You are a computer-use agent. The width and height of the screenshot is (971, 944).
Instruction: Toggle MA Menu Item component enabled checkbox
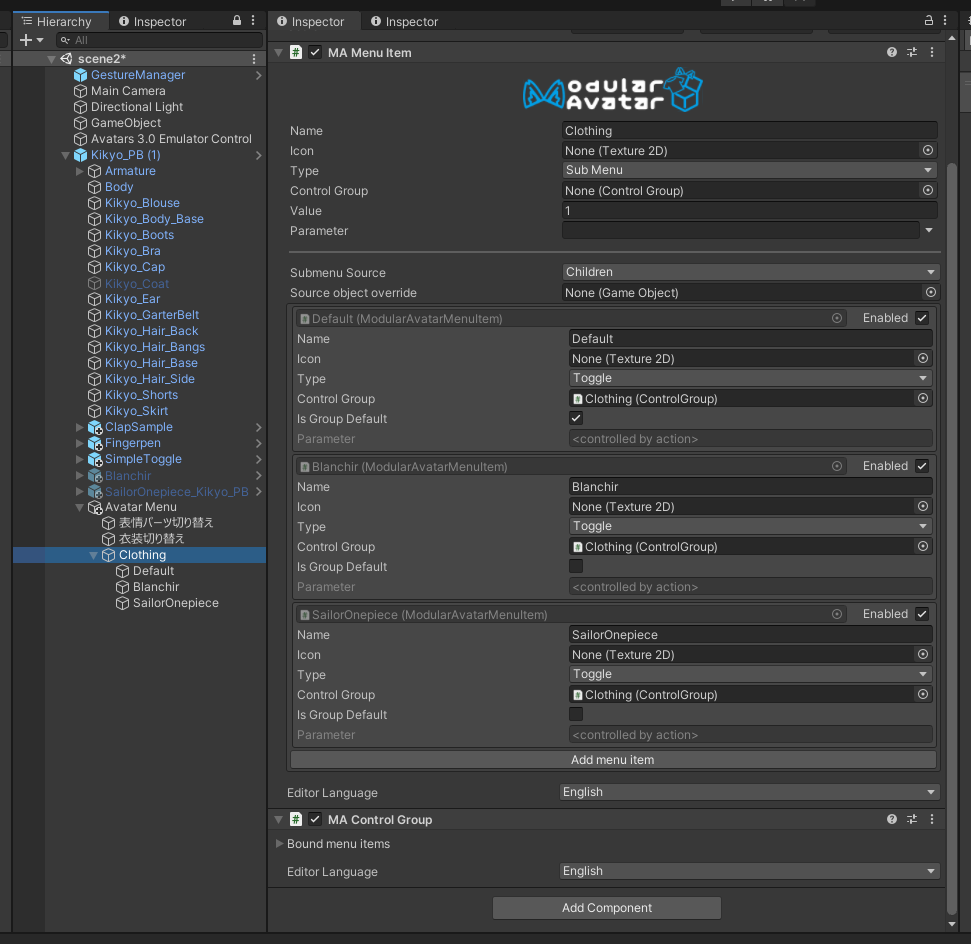click(315, 53)
